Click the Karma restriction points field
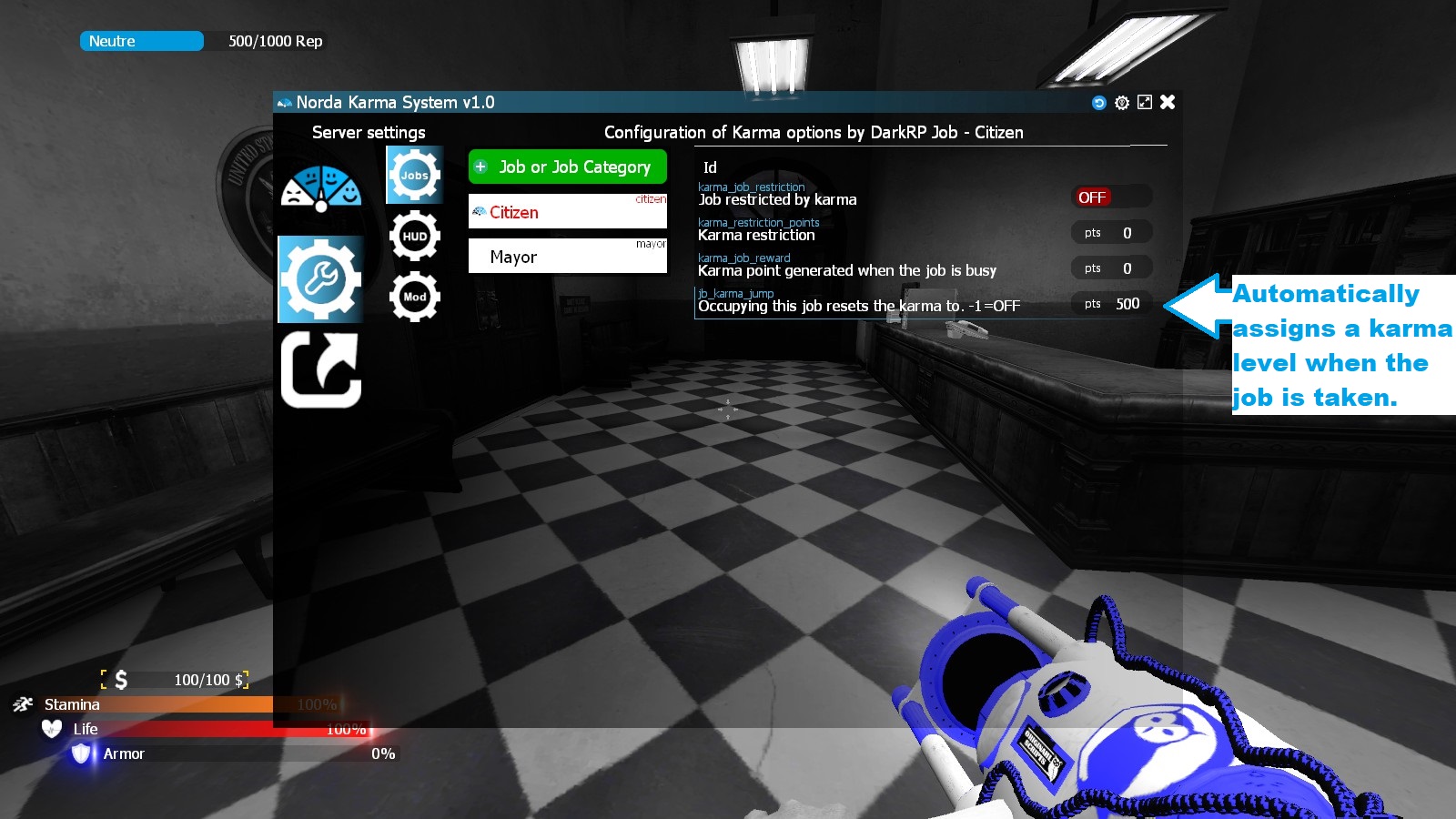1456x819 pixels. tap(1111, 233)
